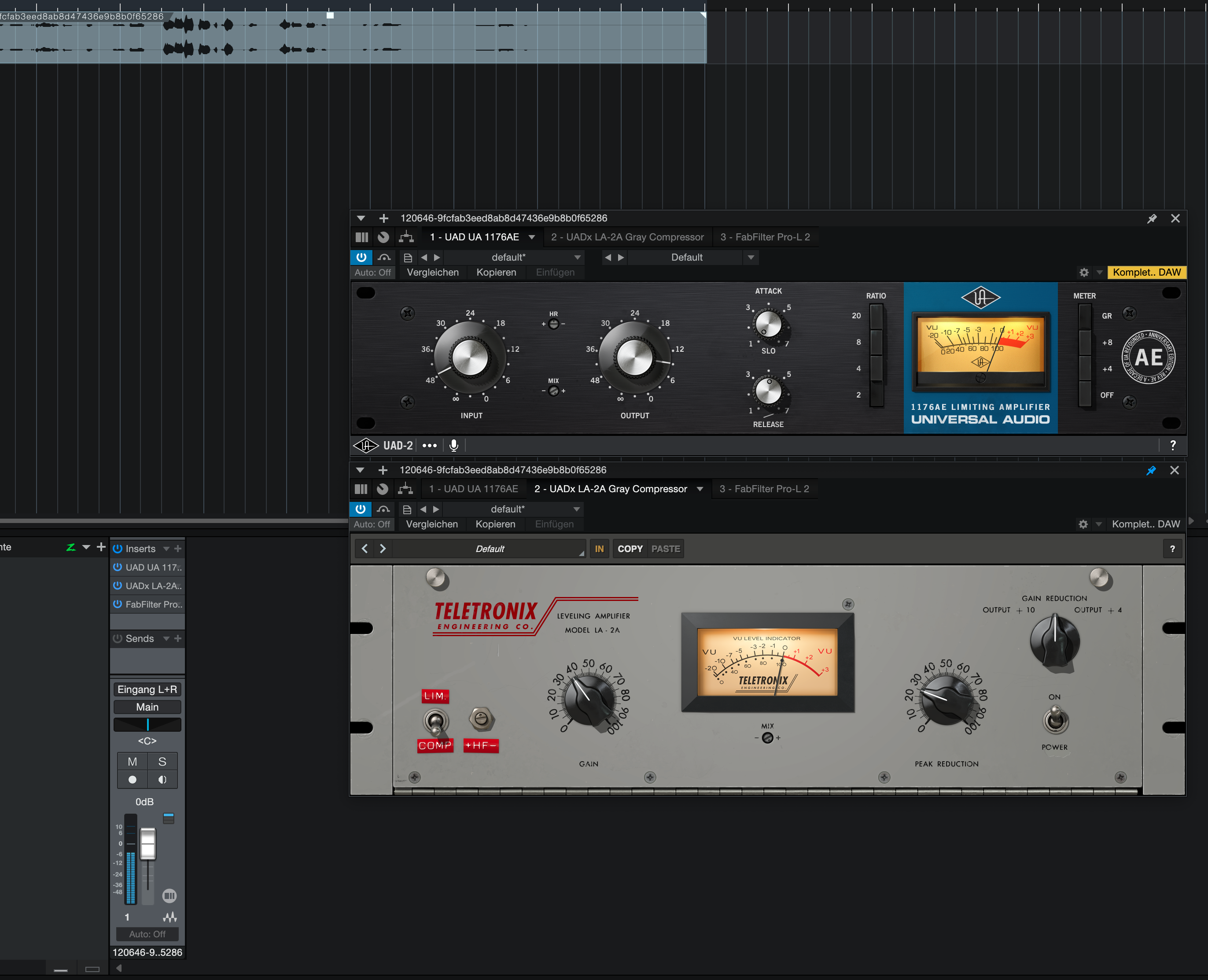Bypass the UAD UA 1176AE plugin power button
This screenshot has width=1208, height=980.
pos(361,258)
